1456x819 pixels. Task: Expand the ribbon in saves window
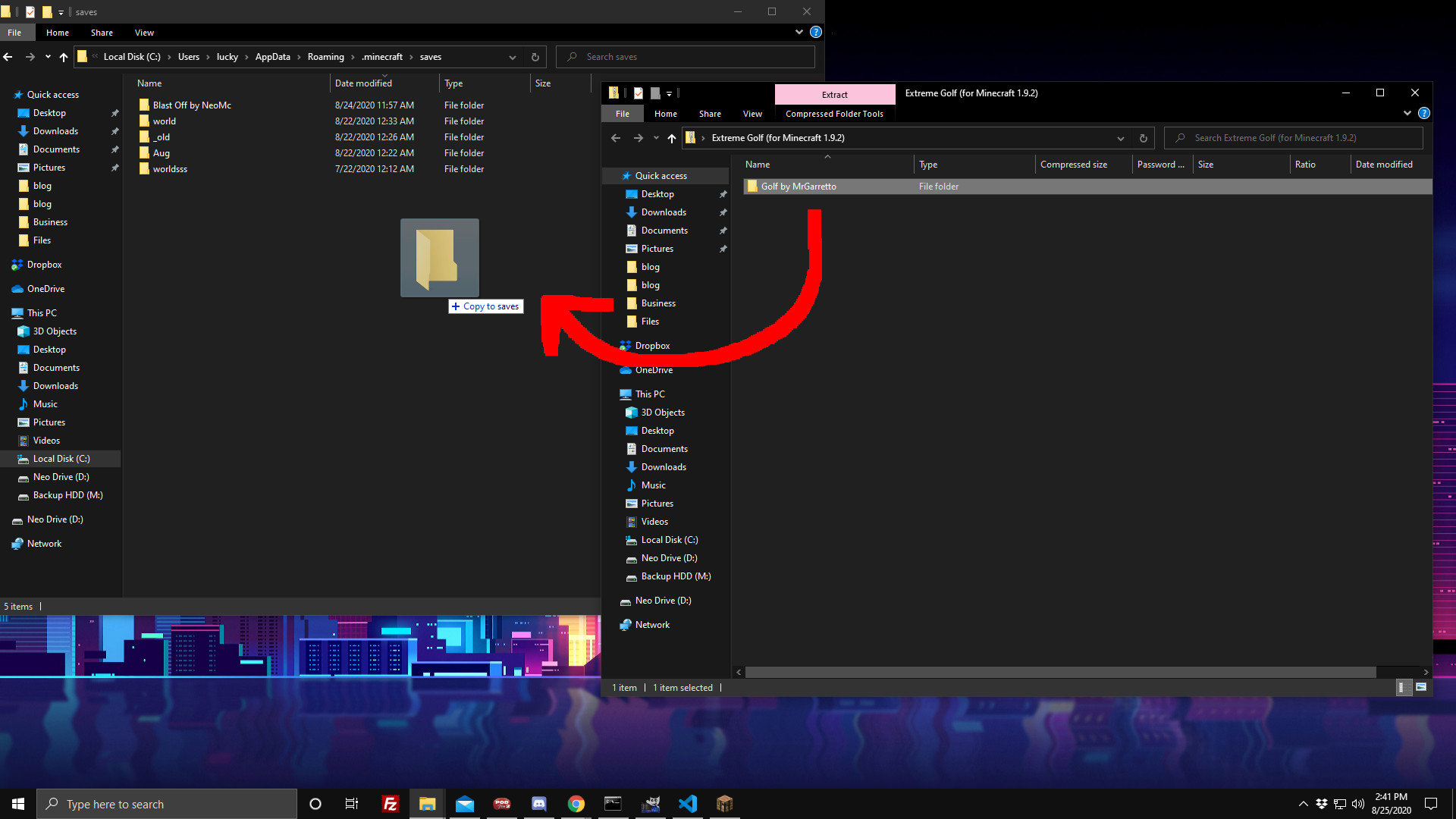pos(799,32)
